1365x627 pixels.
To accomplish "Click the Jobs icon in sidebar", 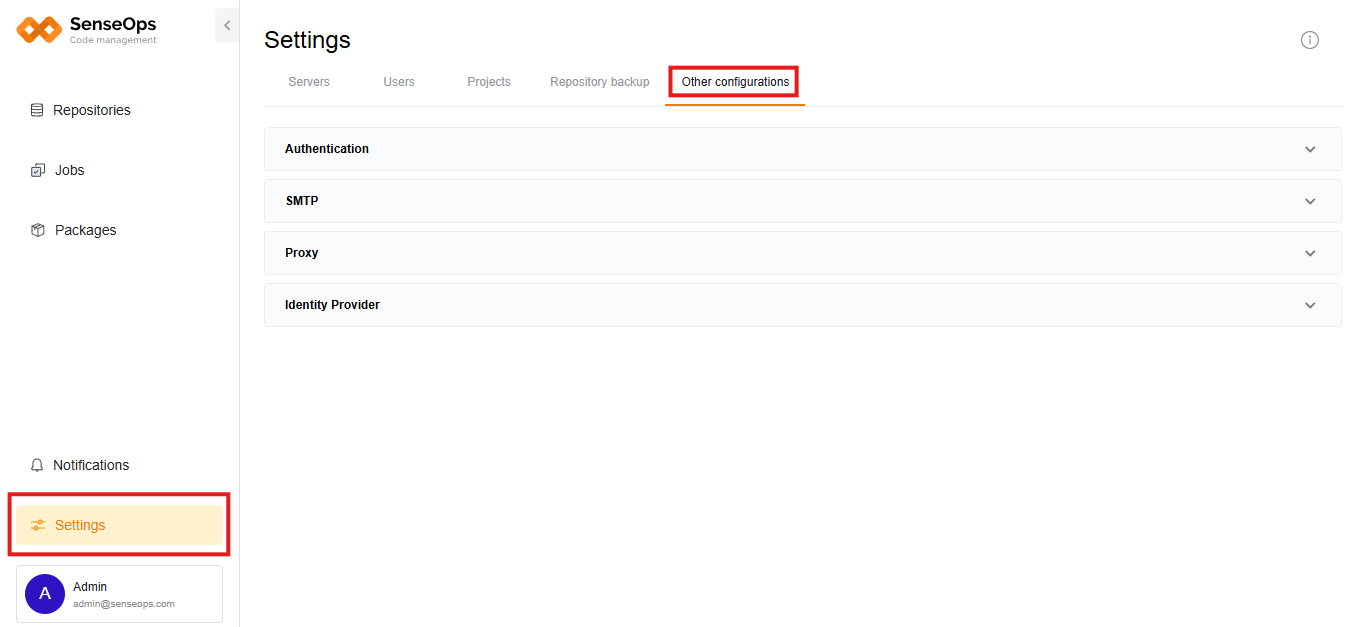I will click(38, 170).
